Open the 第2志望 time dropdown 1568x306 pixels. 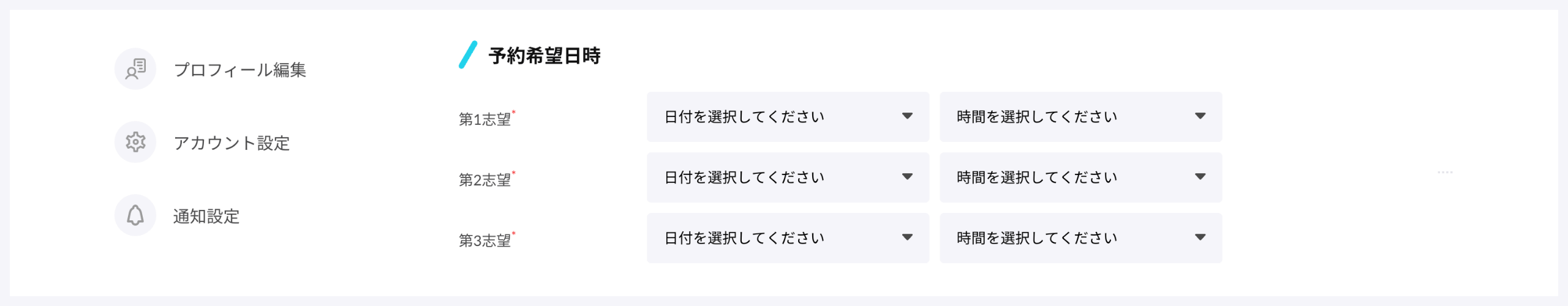point(1080,177)
